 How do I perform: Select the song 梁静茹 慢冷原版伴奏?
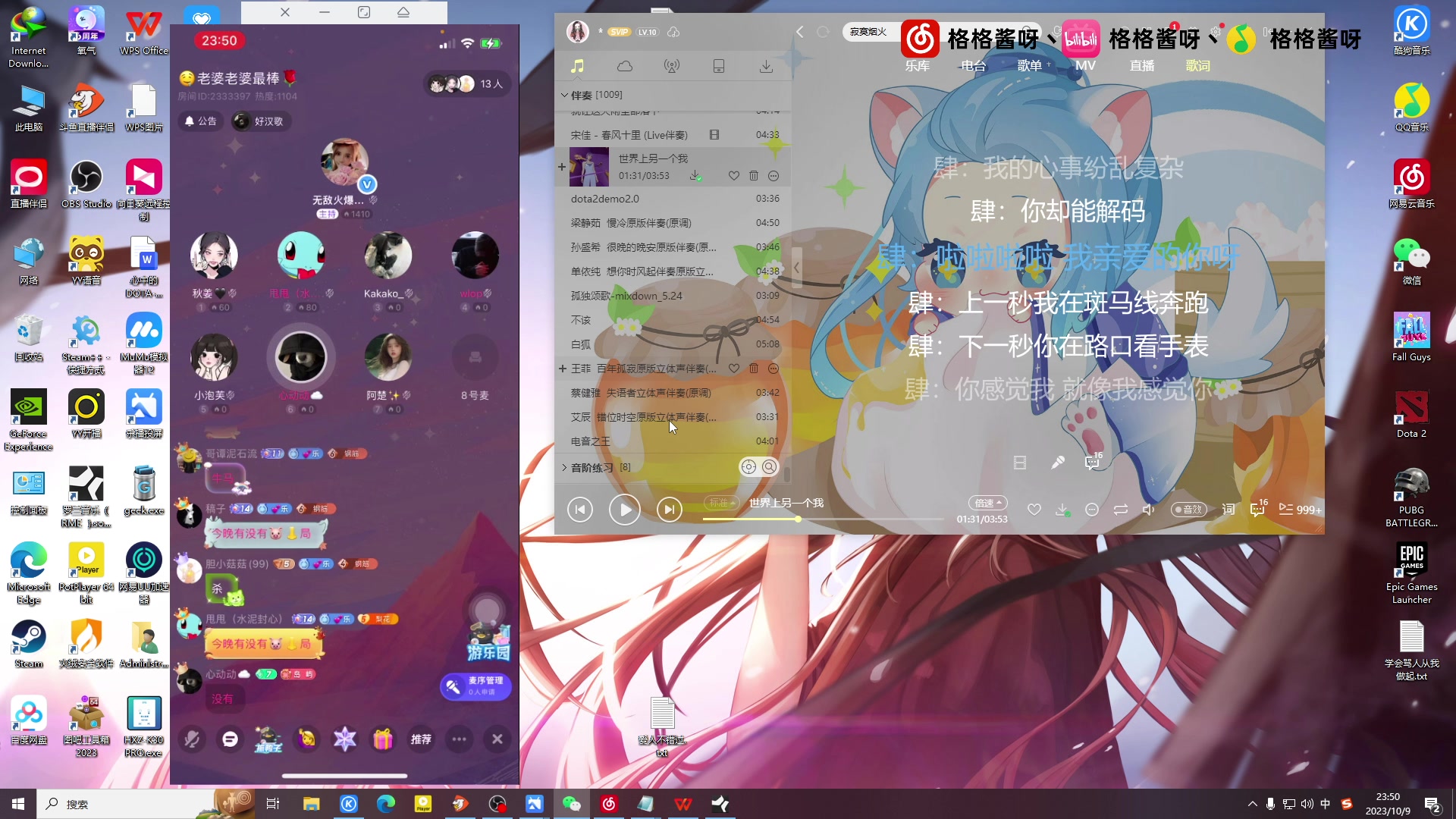tap(674, 223)
